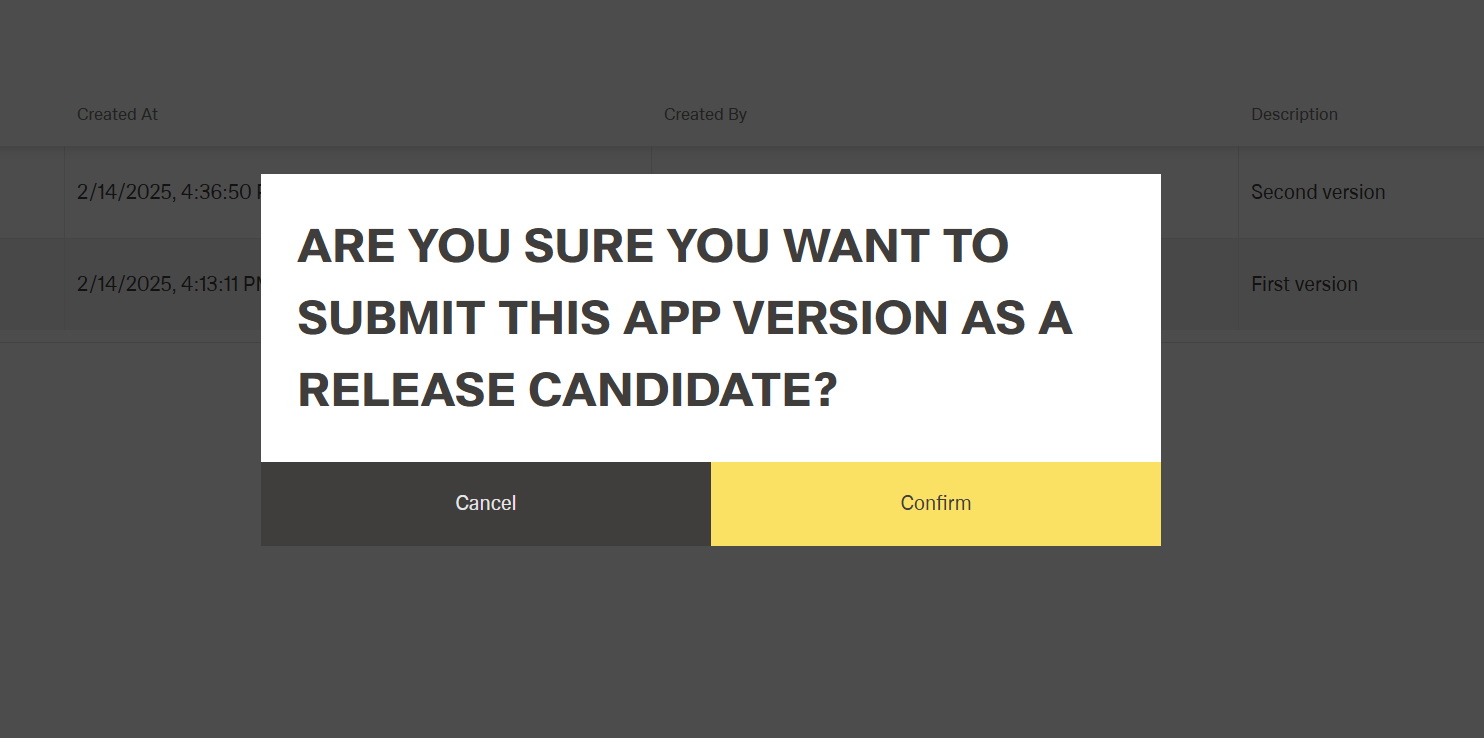1484x738 pixels.
Task: Click Cancel to dismiss the confirmation dialog
Action: pos(485,503)
